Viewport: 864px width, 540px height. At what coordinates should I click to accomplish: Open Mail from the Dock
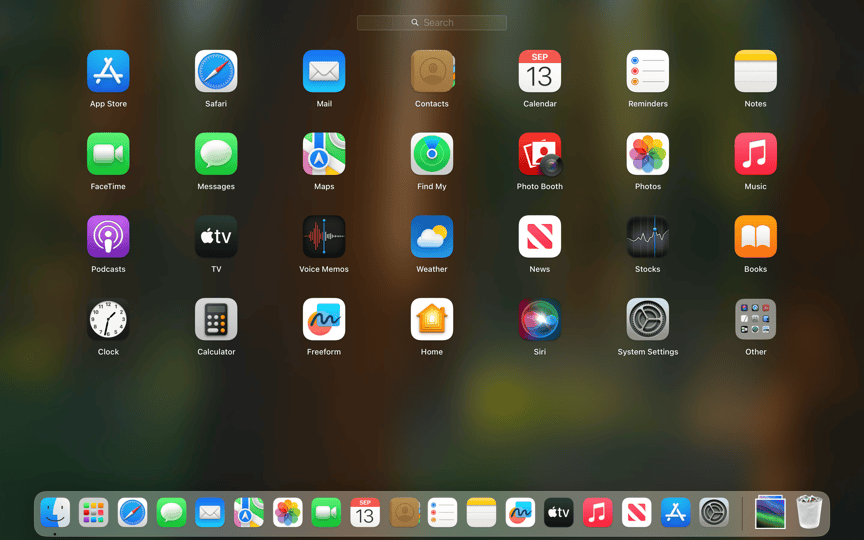210,512
